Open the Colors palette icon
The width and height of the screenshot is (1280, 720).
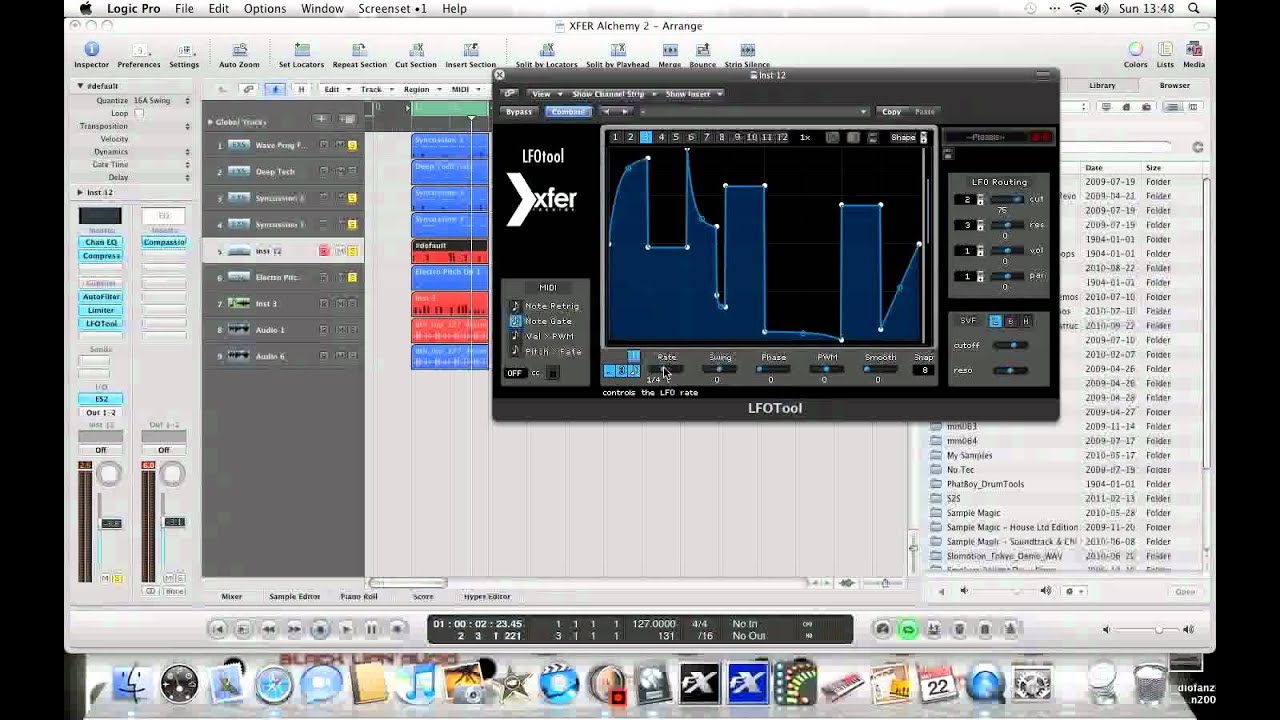pos(1136,49)
